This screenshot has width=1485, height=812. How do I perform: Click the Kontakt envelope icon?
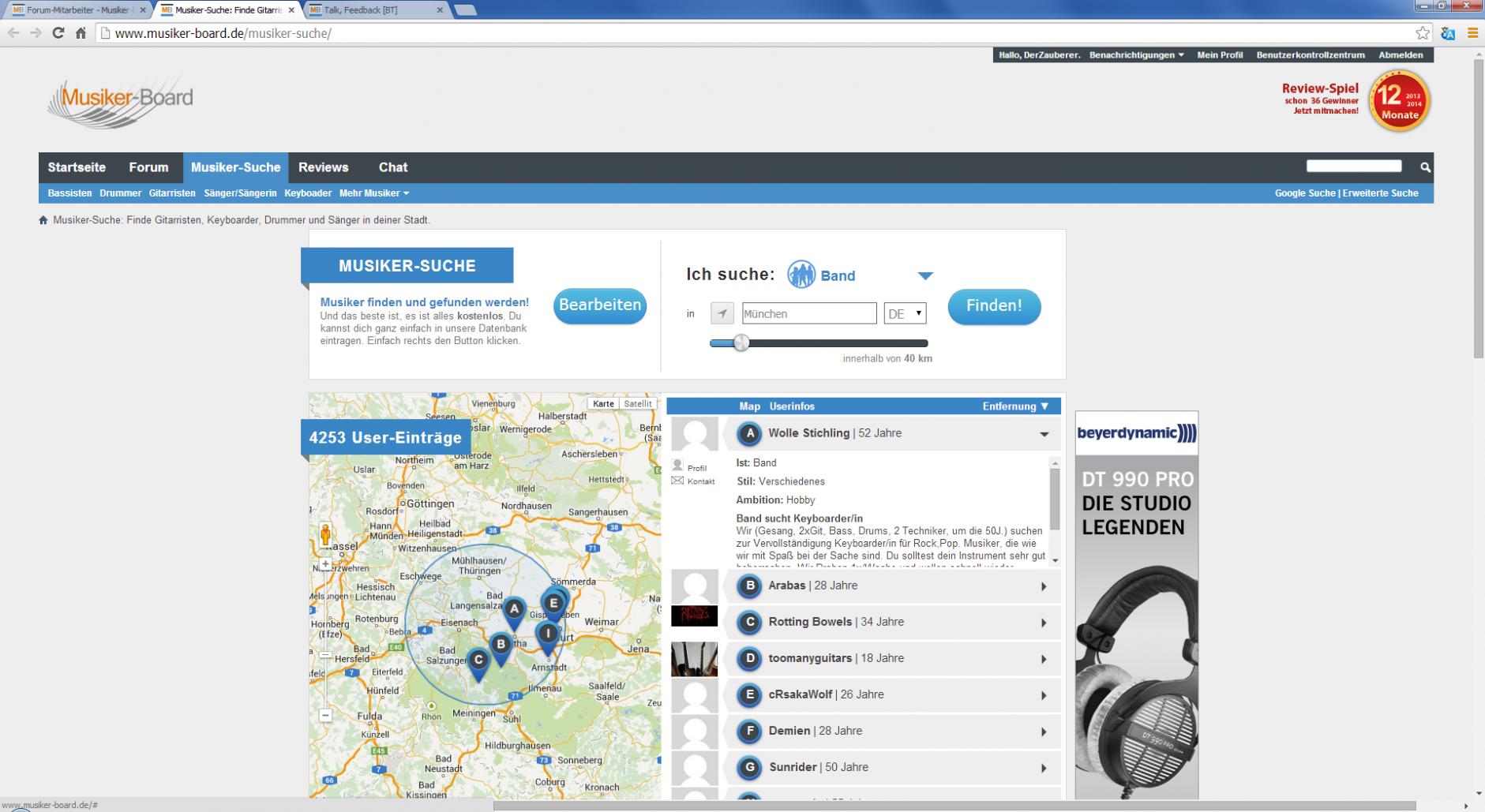(x=677, y=481)
